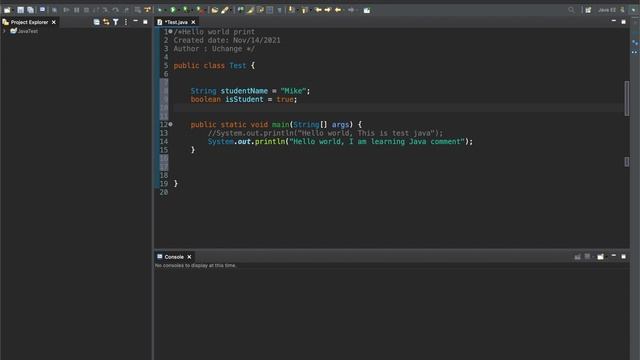Click the External Tools run icon
This screenshot has width=640, height=360.
click(x=199, y=10)
